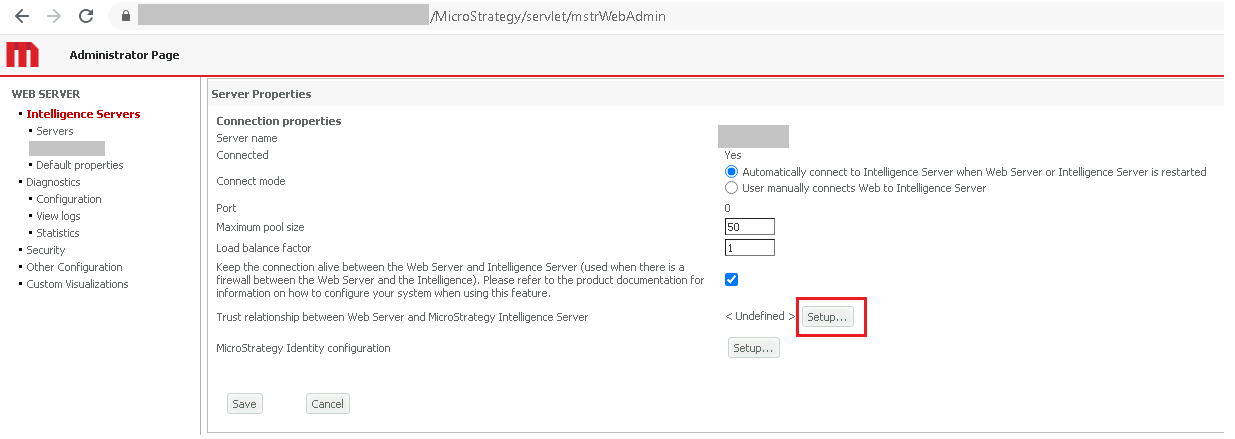Select user manually connects Web option
Viewport: 1235px width, 439px height.
[x=732, y=188]
